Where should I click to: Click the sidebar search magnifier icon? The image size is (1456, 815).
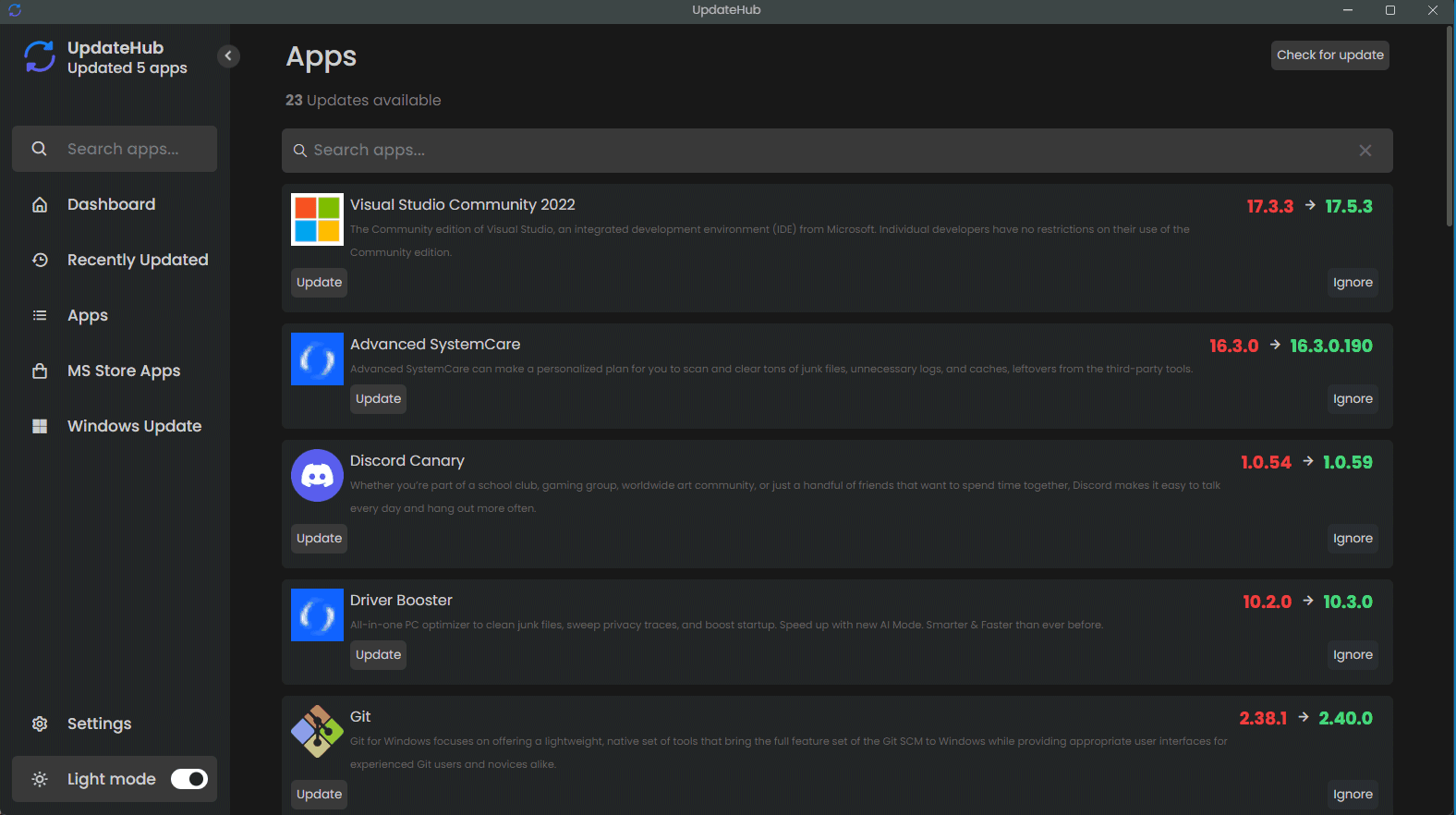pyautogui.click(x=39, y=149)
